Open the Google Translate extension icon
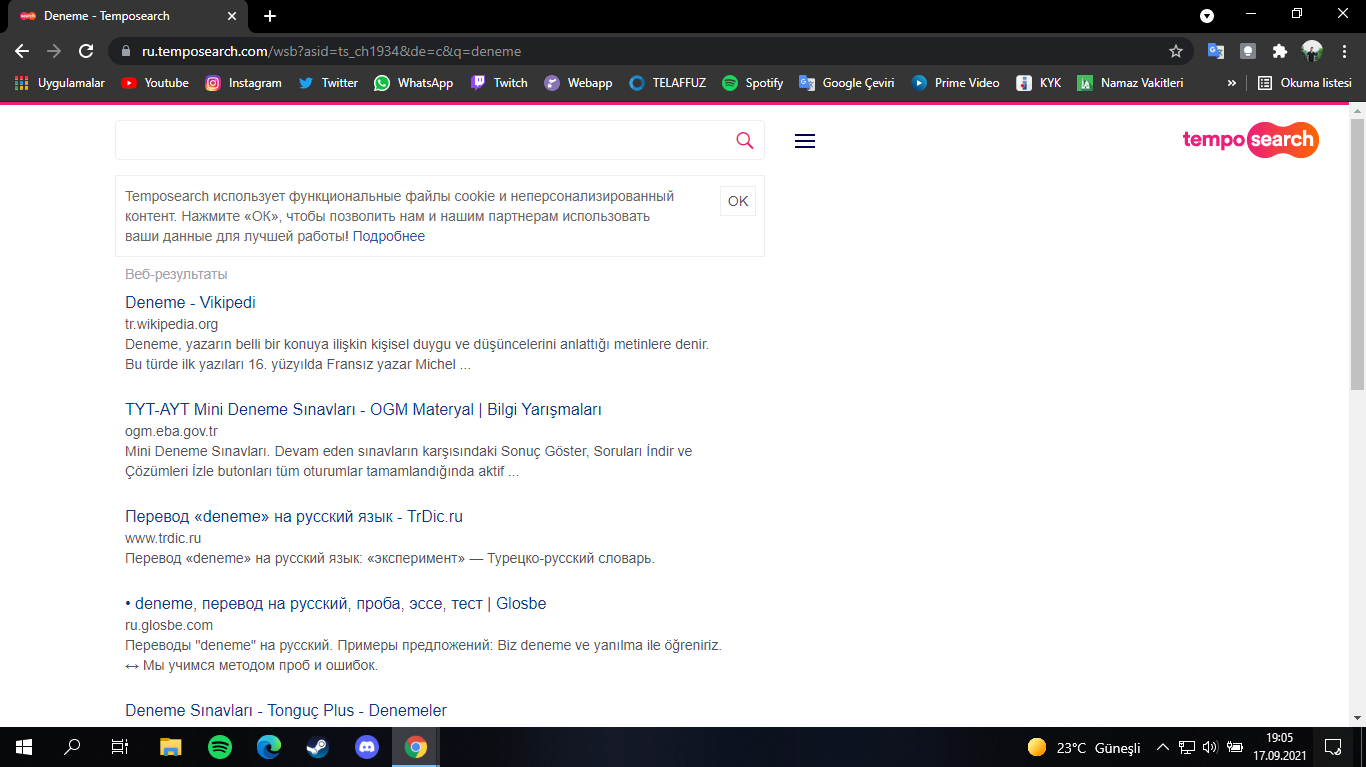This screenshot has width=1366, height=767. (1216, 51)
